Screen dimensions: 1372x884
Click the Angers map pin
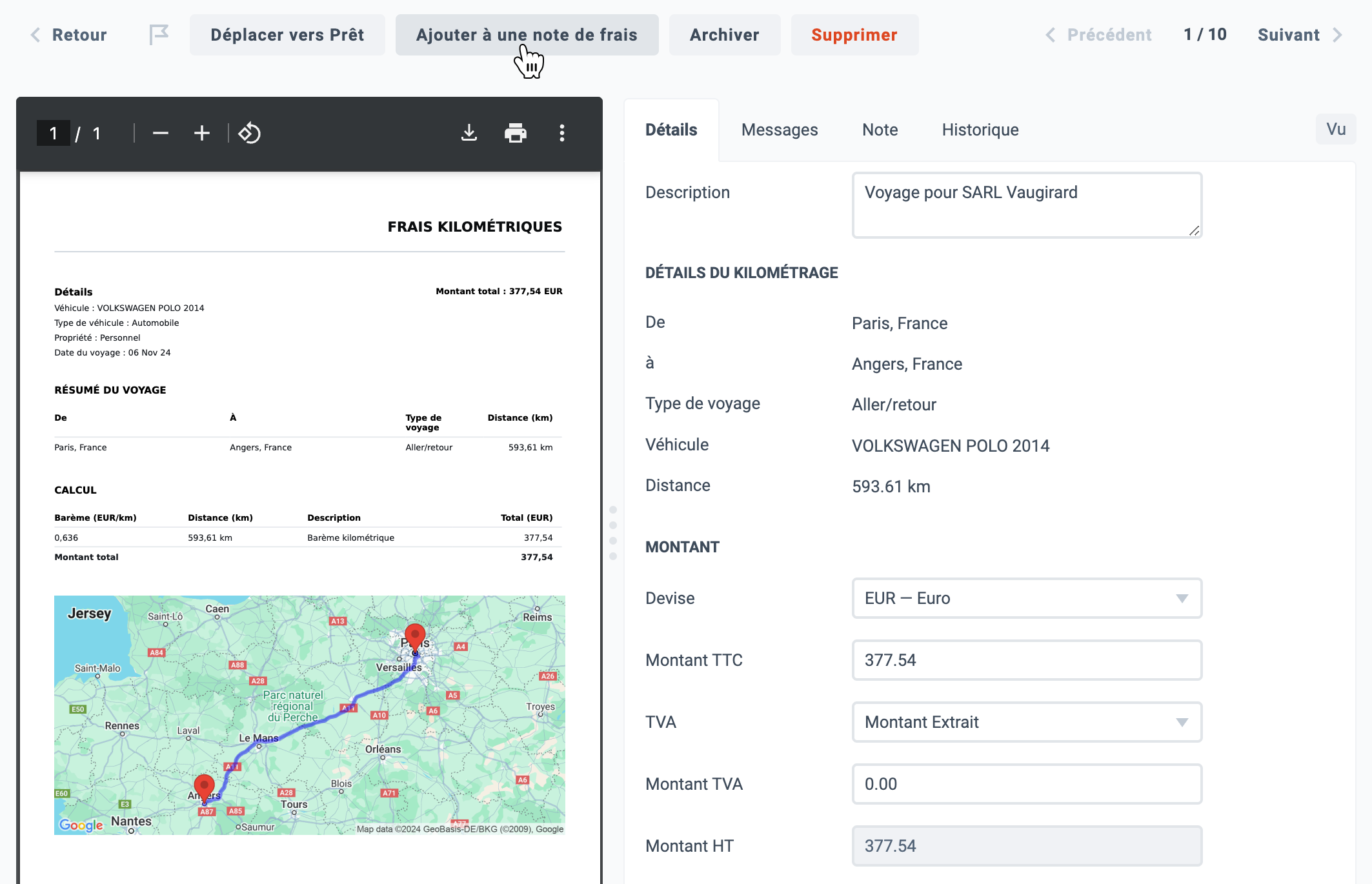[205, 789]
